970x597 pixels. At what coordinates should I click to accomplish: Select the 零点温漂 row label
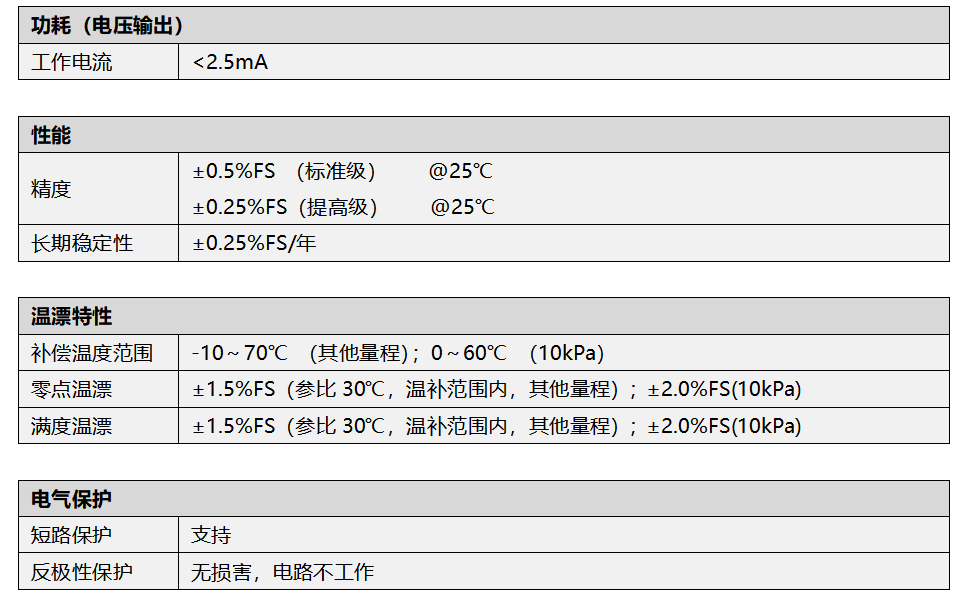(x=72, y=389)
